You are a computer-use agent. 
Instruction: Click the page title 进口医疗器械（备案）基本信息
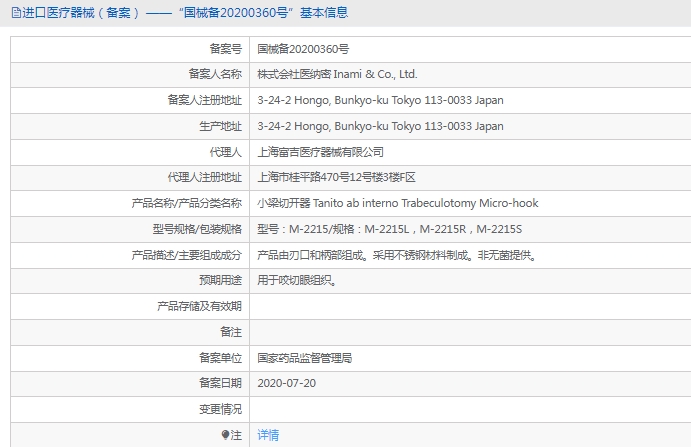[185, 13]
